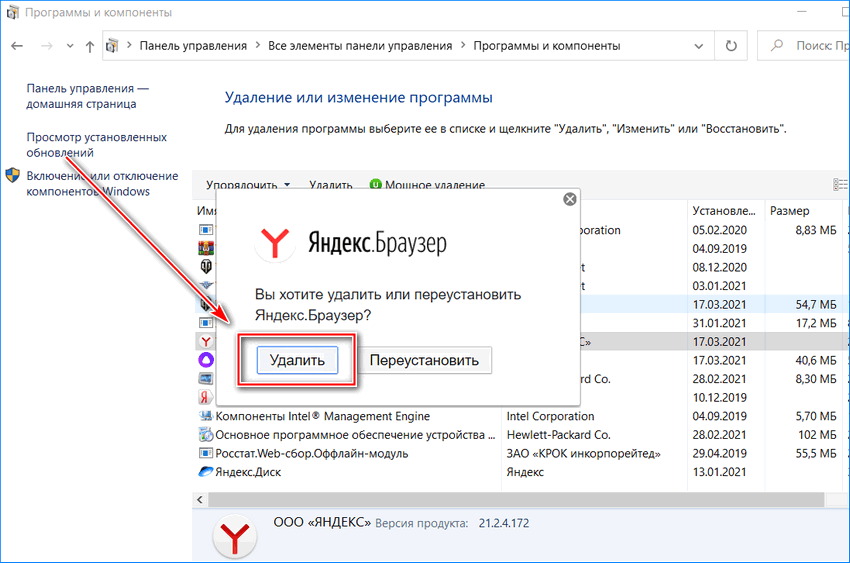Click Programs and Features title bar icon
The width and height of the screenshot is (850, 563).
pyautogui.click(x=12, y=12)
